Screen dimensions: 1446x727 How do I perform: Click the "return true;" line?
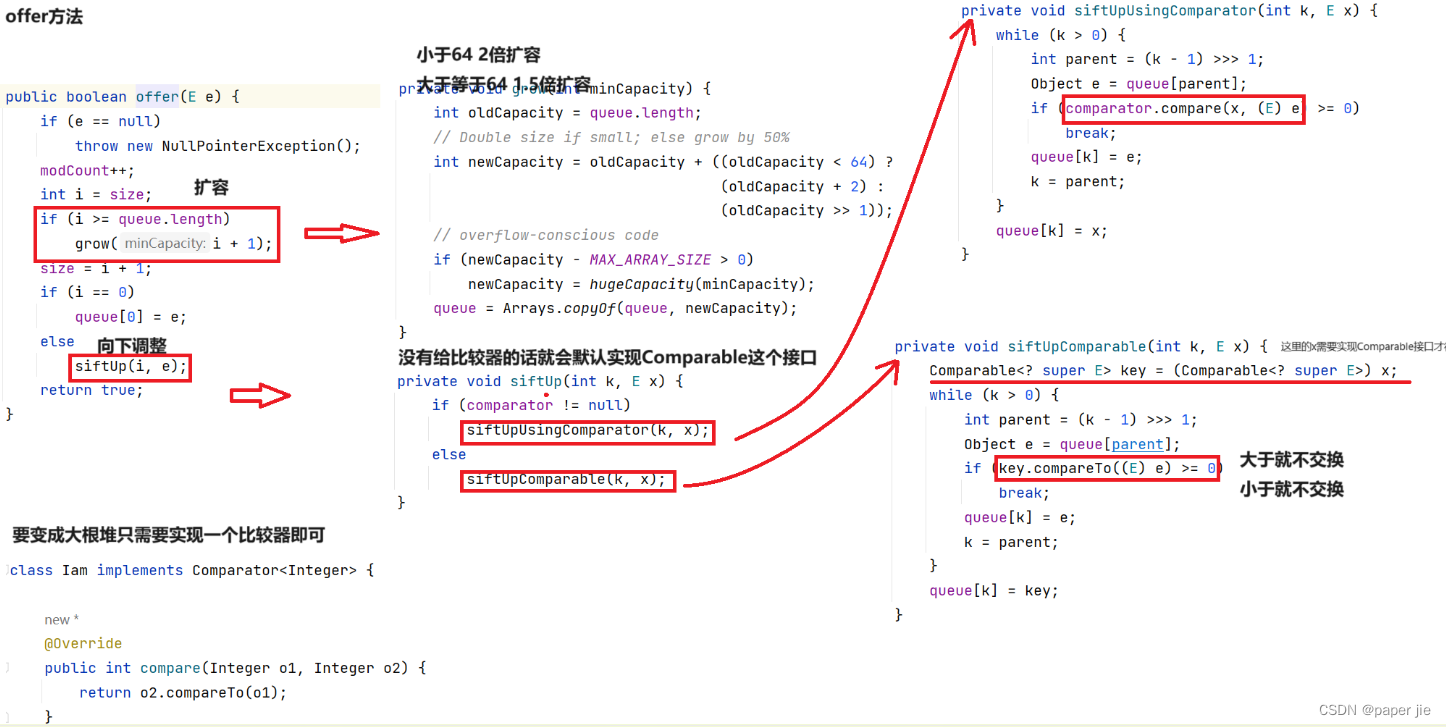(x=92, y=390)
